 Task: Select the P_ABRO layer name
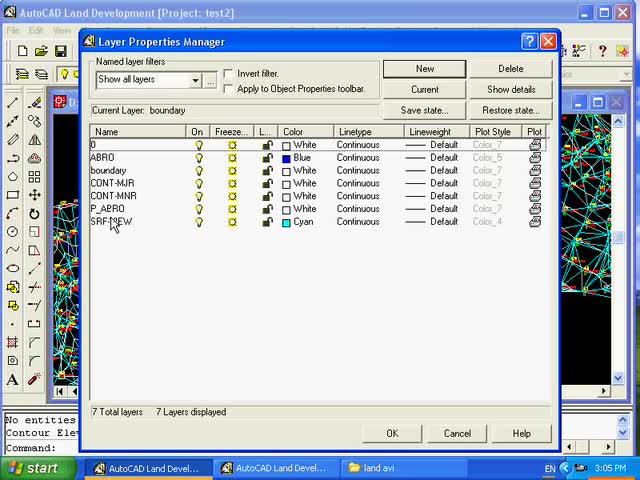point(108,209)
